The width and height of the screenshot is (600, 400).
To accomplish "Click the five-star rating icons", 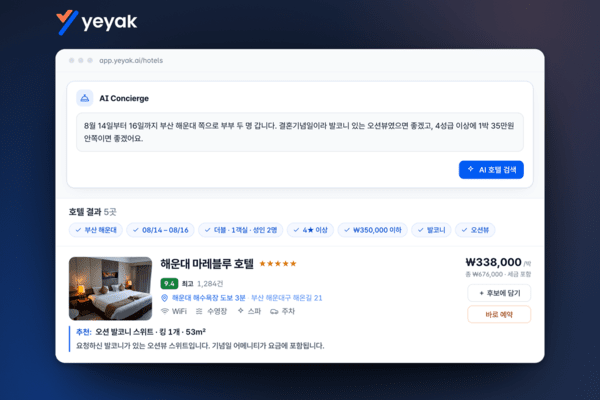I will click(x=278, y=263).
